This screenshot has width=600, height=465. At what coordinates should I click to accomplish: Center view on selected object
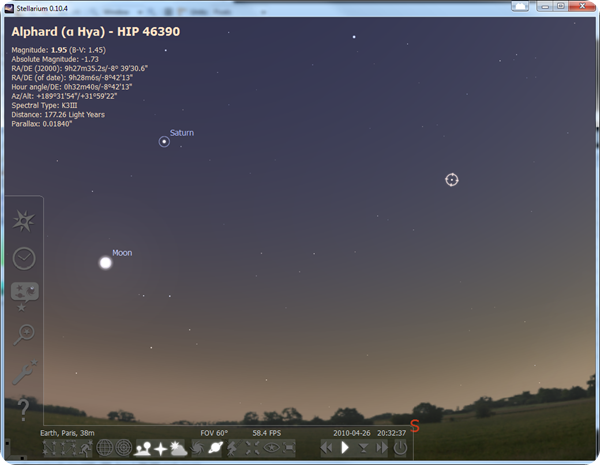252,448
